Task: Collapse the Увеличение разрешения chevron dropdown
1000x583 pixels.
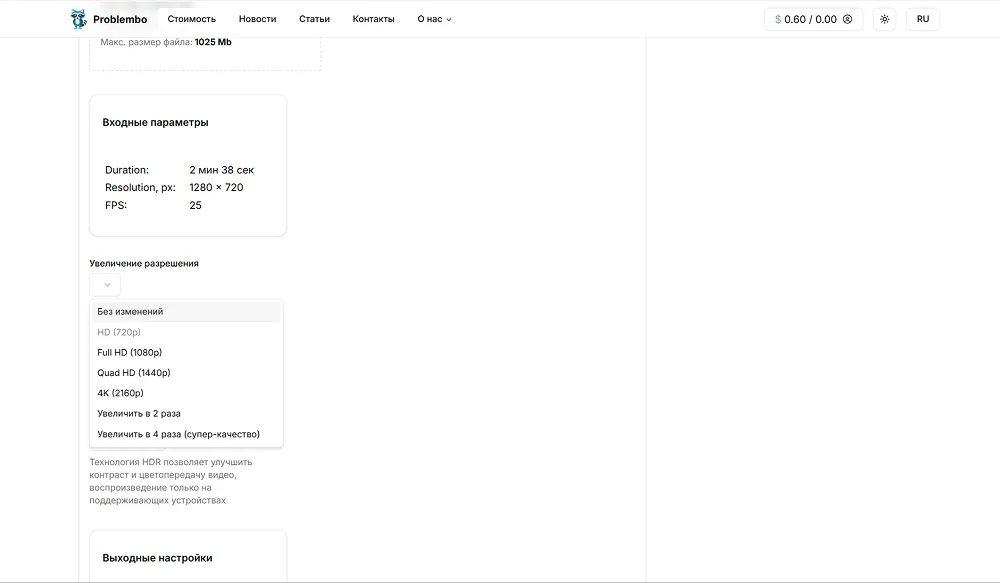Action: (x=106, y=285)
